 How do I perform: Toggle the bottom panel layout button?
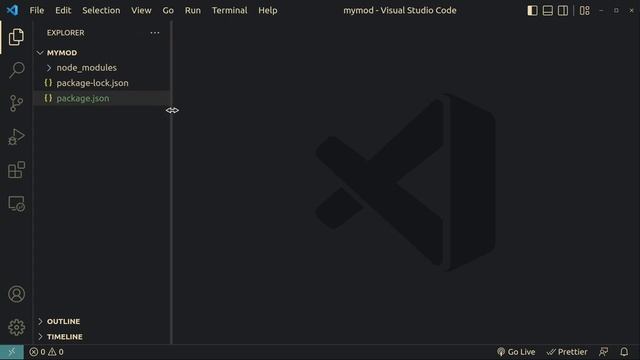pyautogui.click(x=548, y=10)
